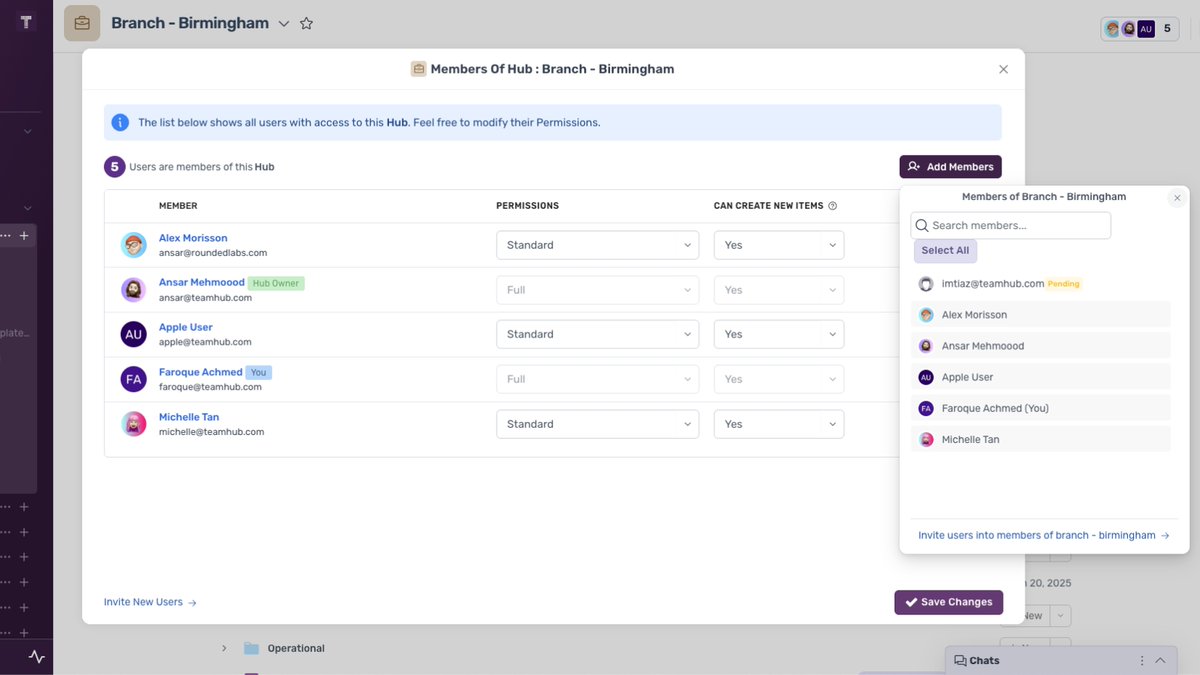Focus the Search members input field
This screenshot has height=675, width=1200.
1011,225
